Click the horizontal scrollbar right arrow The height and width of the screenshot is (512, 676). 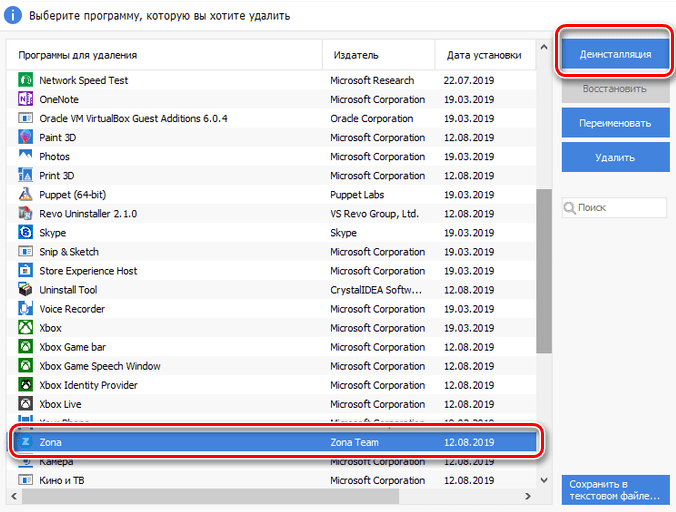(x=528, y=496)
